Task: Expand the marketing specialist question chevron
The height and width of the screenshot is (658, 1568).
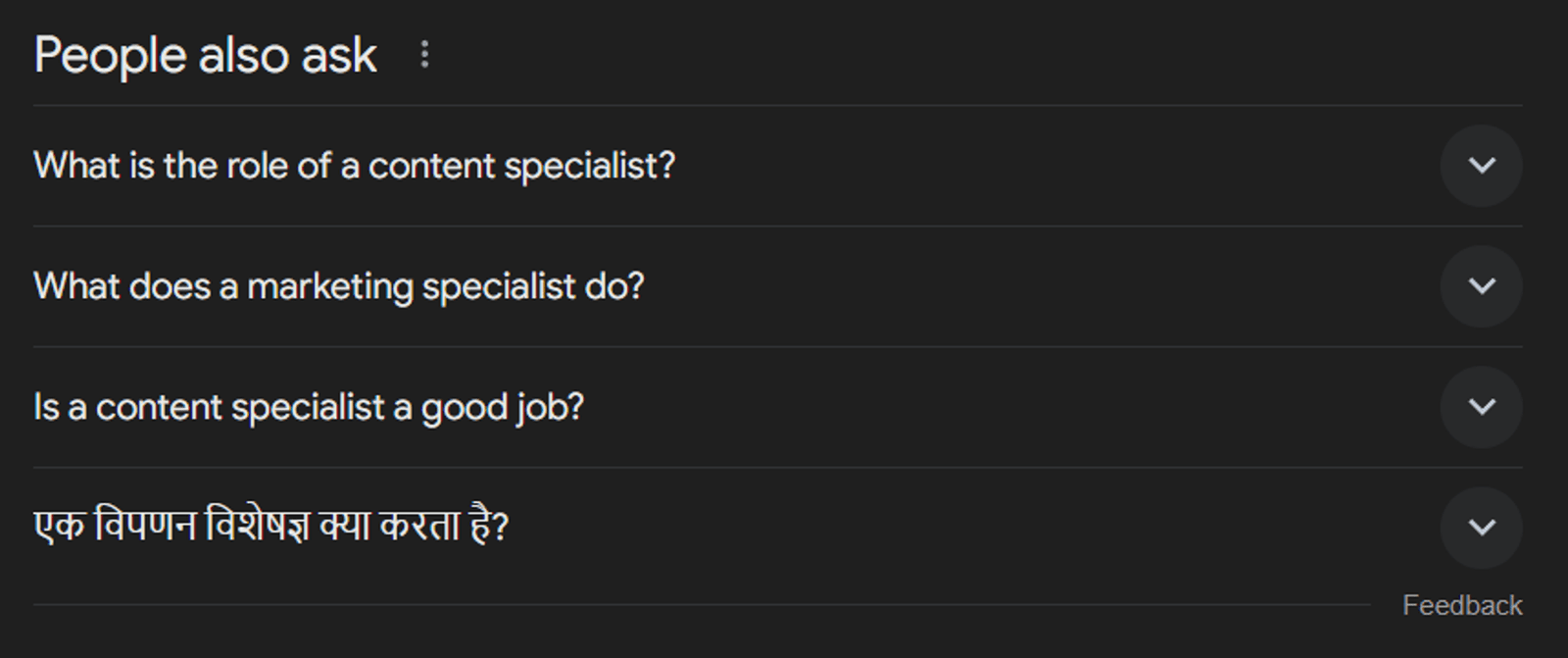Action: [1481, 286]
